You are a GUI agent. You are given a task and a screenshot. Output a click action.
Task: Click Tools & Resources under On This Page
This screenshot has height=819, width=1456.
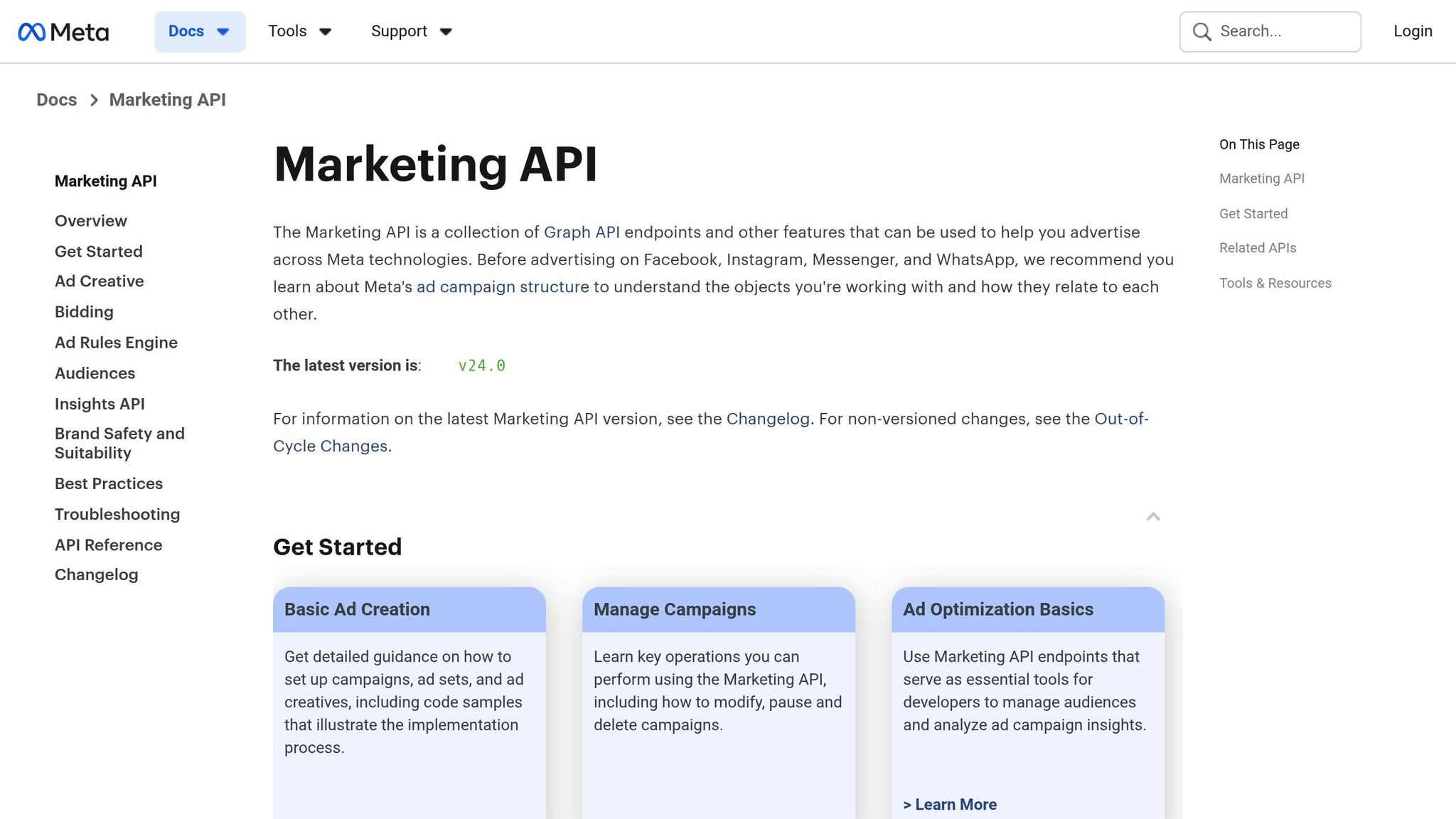[1275, 282]
